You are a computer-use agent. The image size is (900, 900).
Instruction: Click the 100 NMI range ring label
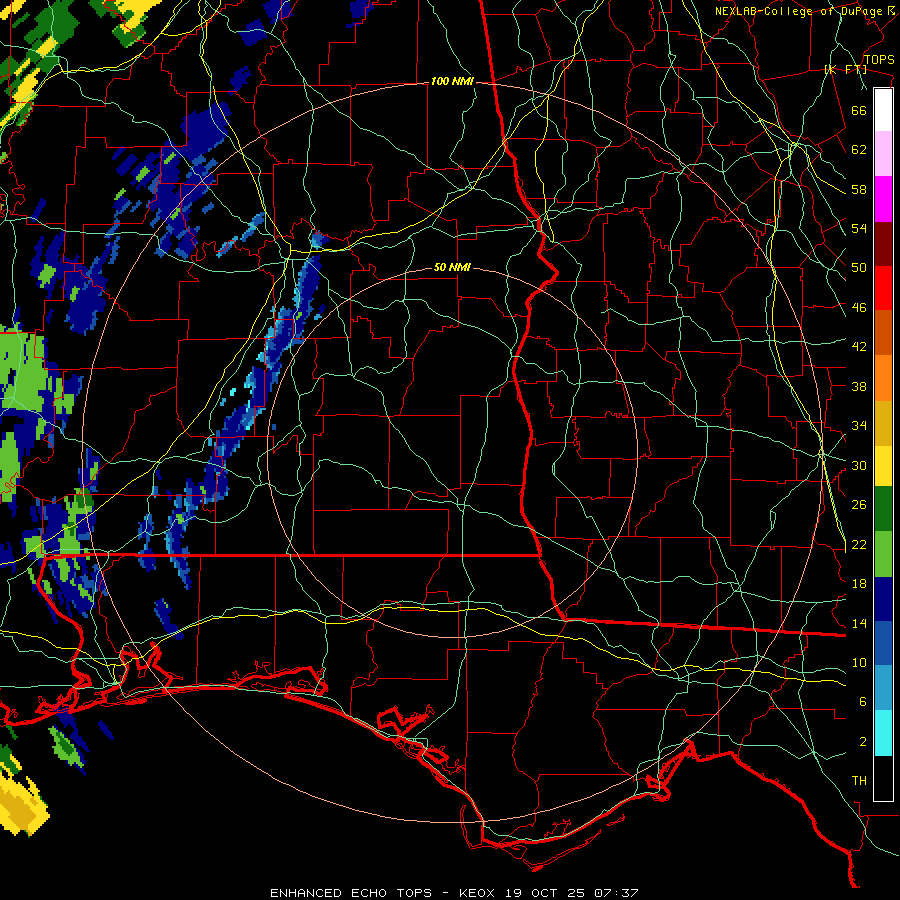[452, 82]
